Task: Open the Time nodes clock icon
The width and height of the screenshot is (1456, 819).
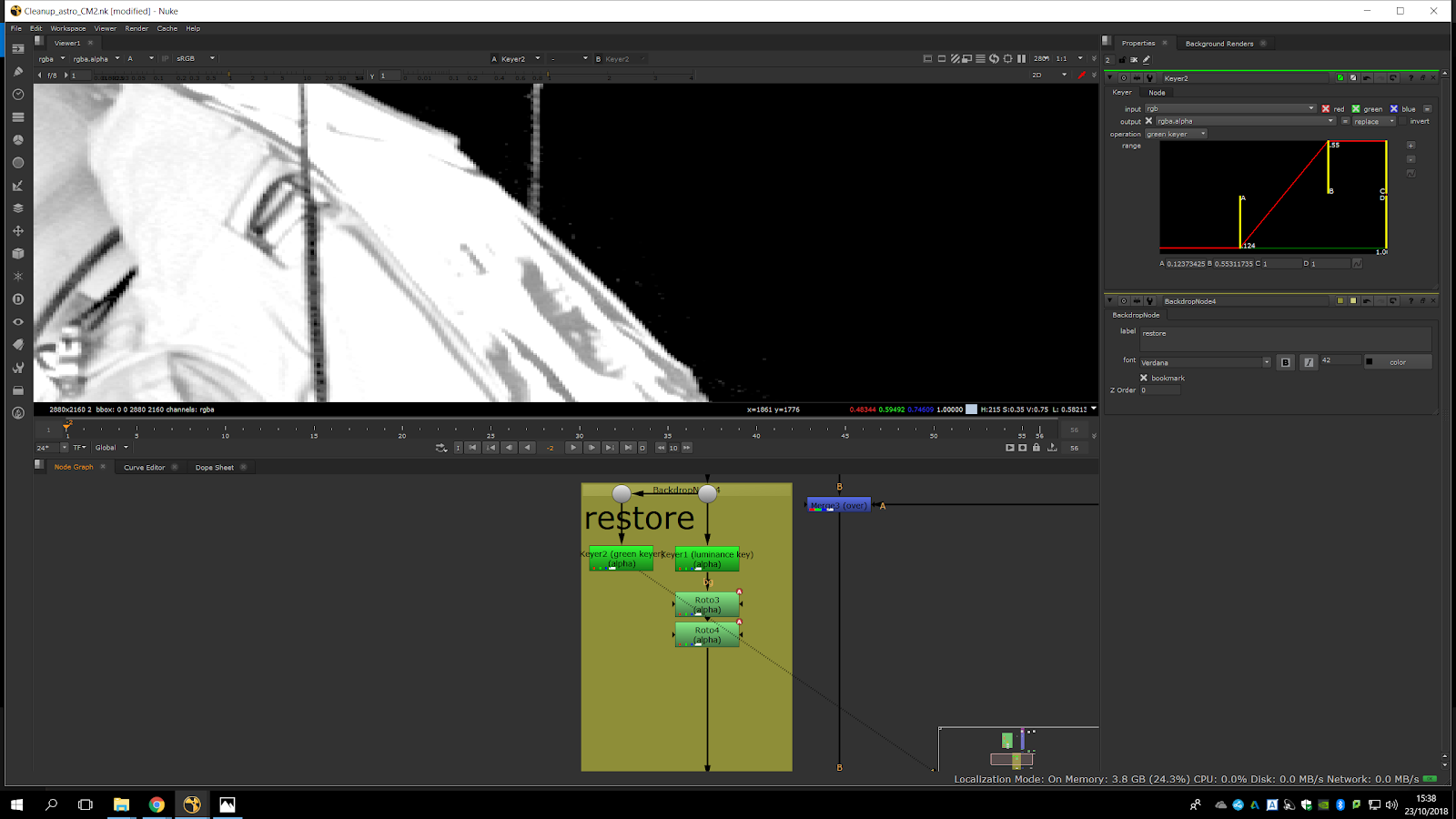Action: coord(17,95)
